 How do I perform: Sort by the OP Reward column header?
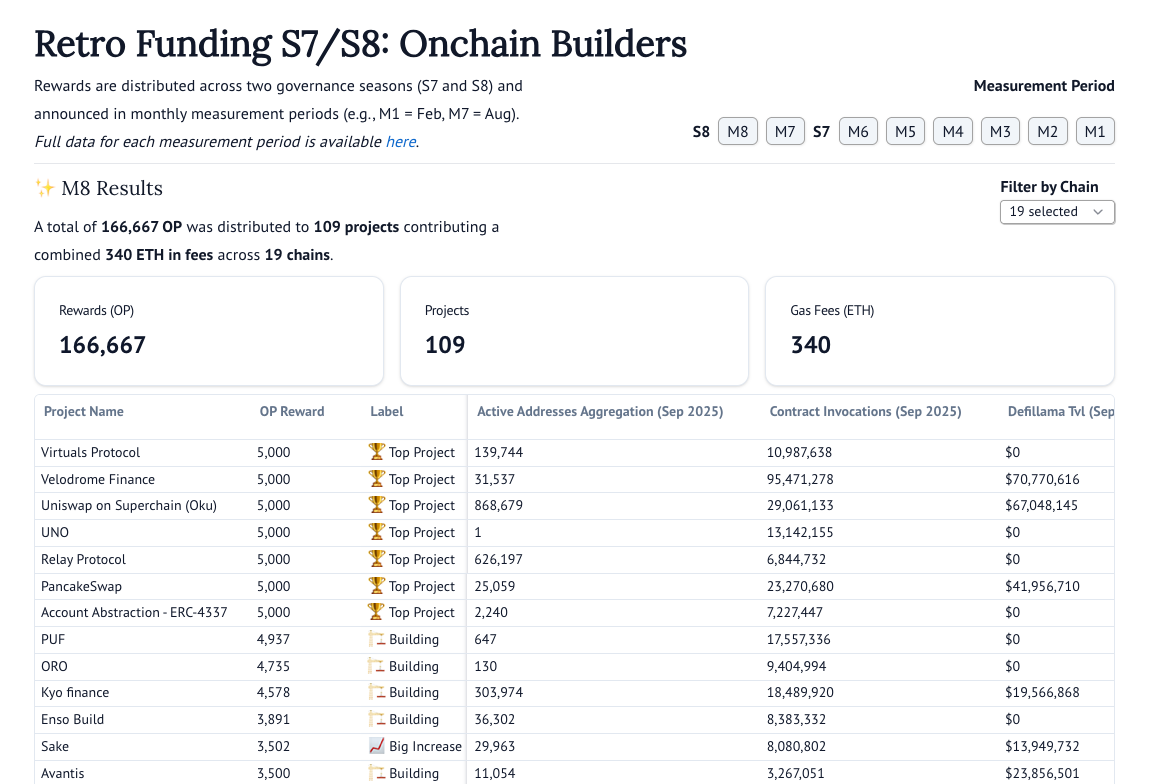[x=291, y=411]
